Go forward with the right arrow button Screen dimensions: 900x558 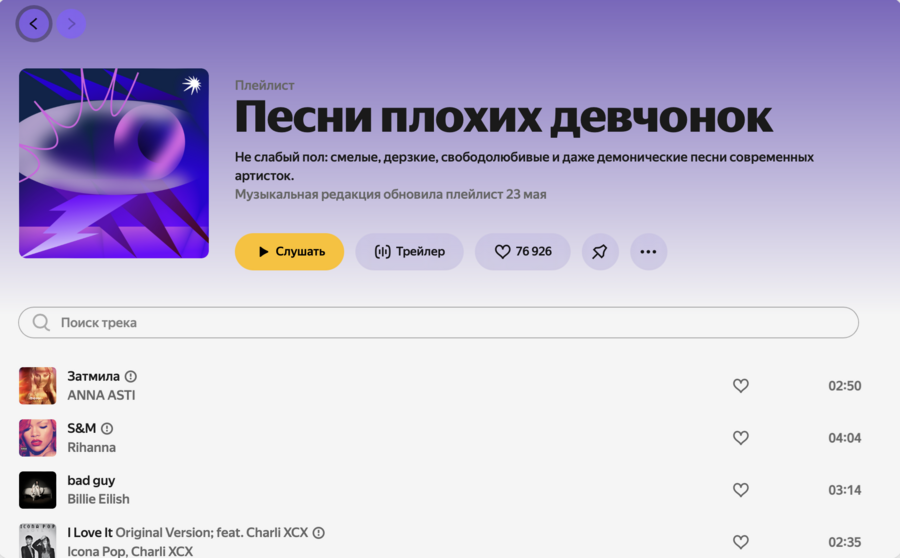71,24
